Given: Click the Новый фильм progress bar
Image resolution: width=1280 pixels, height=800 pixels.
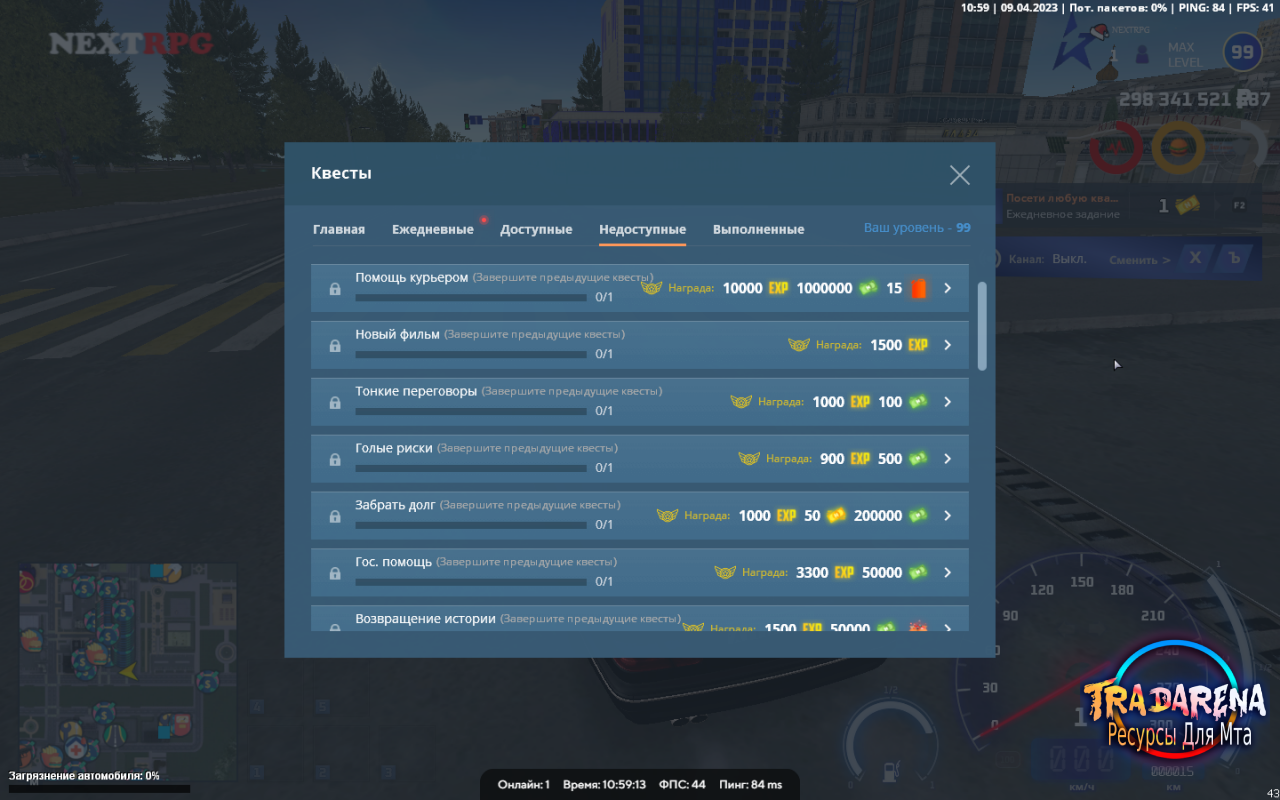Looking at the screenshot, I should click(x=471, y=354).
